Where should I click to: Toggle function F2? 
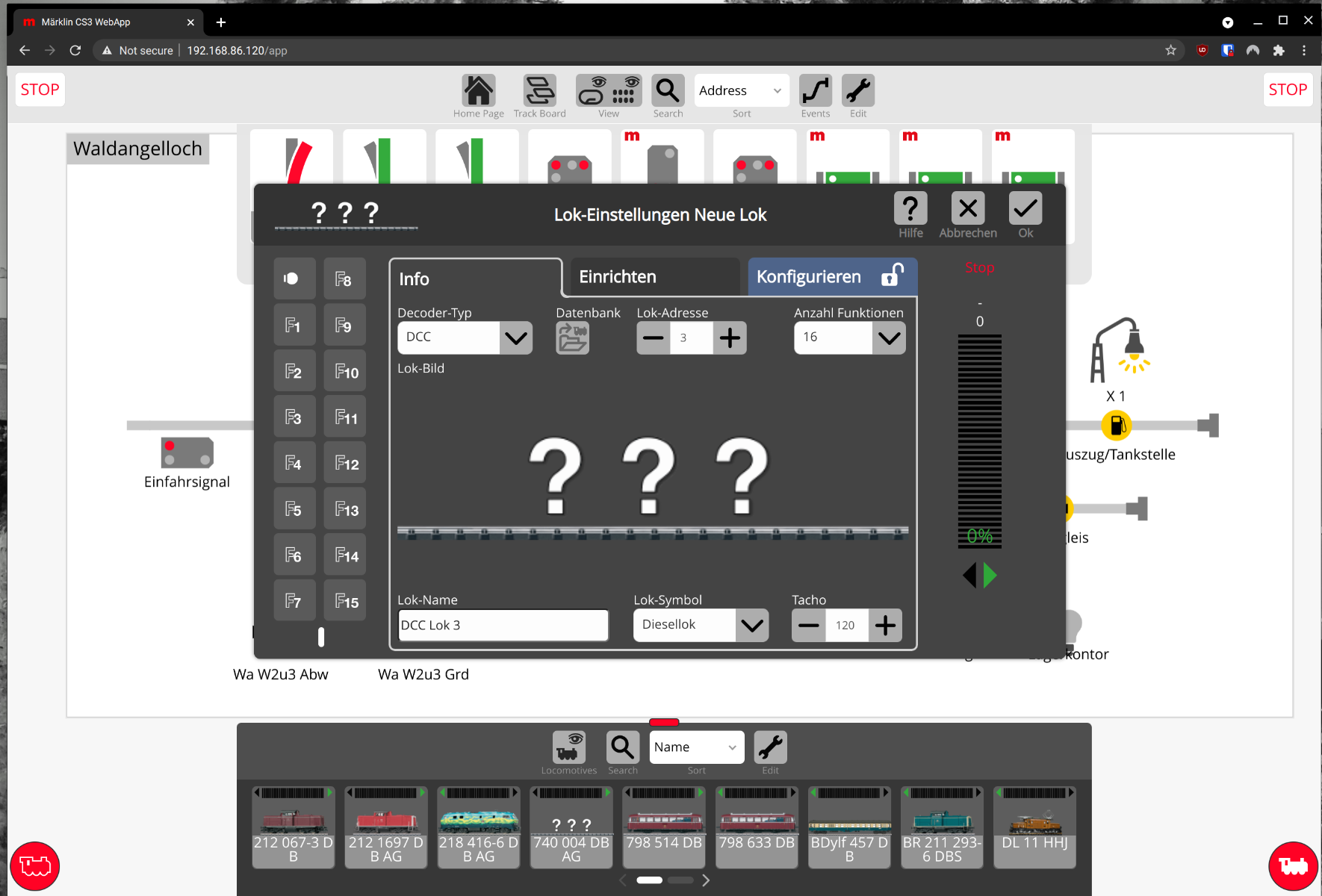click(x=294, y=371)
